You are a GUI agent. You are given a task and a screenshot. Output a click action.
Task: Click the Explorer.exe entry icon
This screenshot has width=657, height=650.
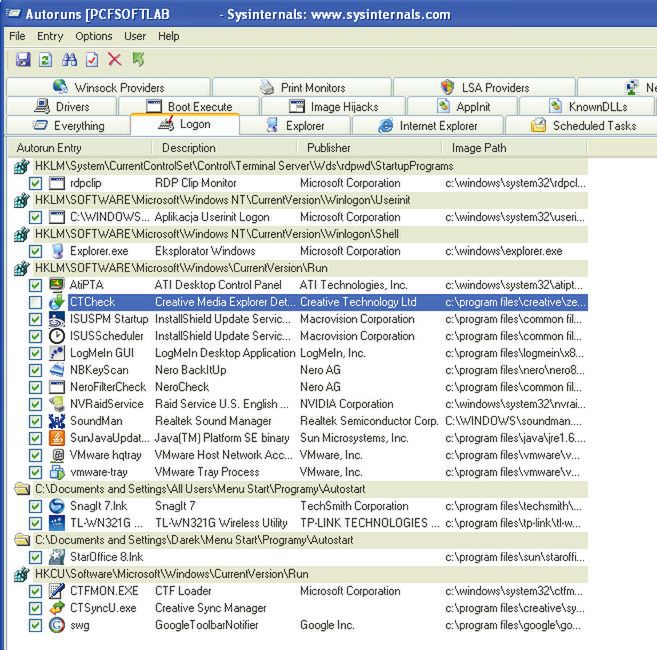(57, 251)
